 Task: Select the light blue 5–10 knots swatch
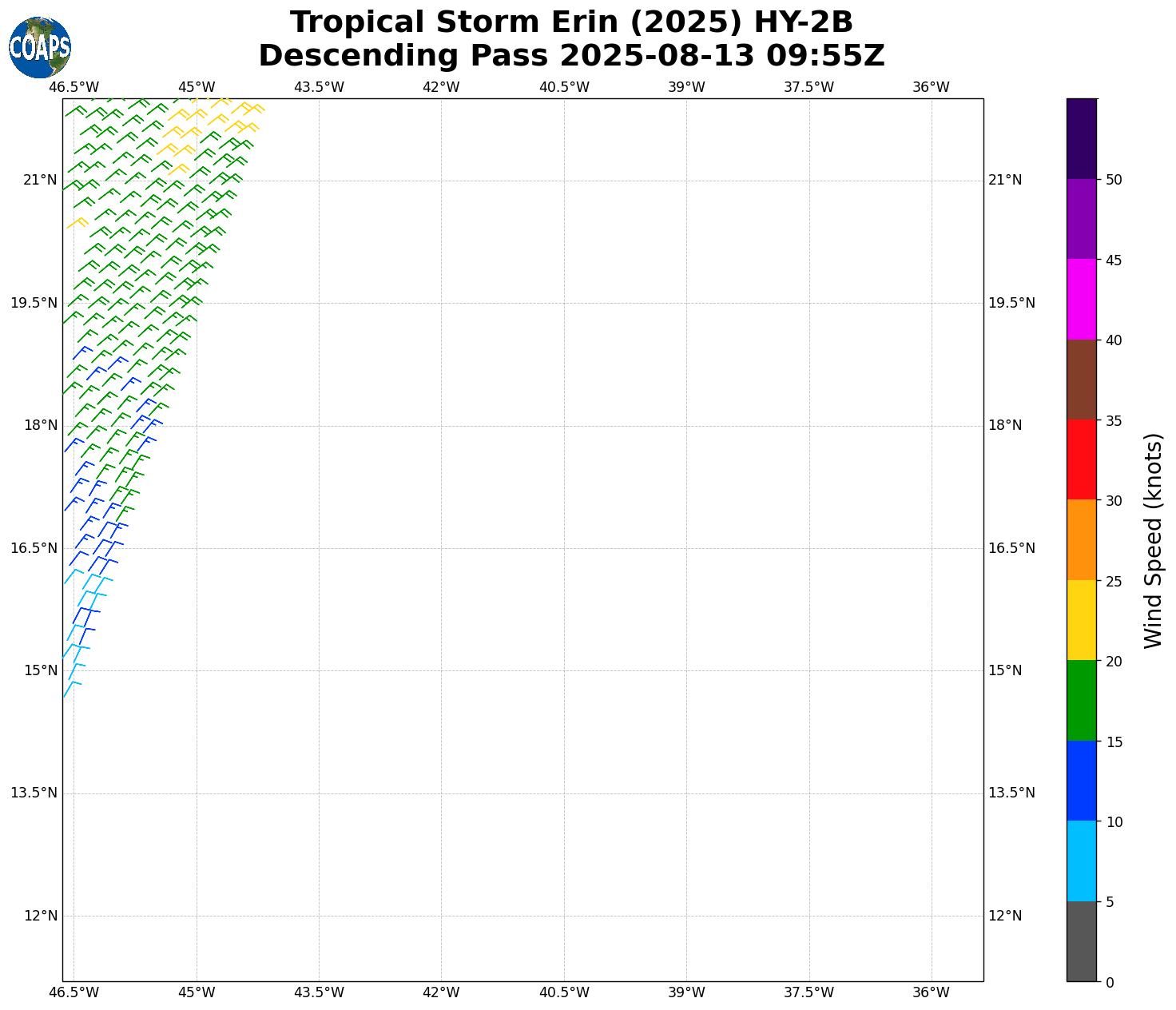(x=1082, y=861)
